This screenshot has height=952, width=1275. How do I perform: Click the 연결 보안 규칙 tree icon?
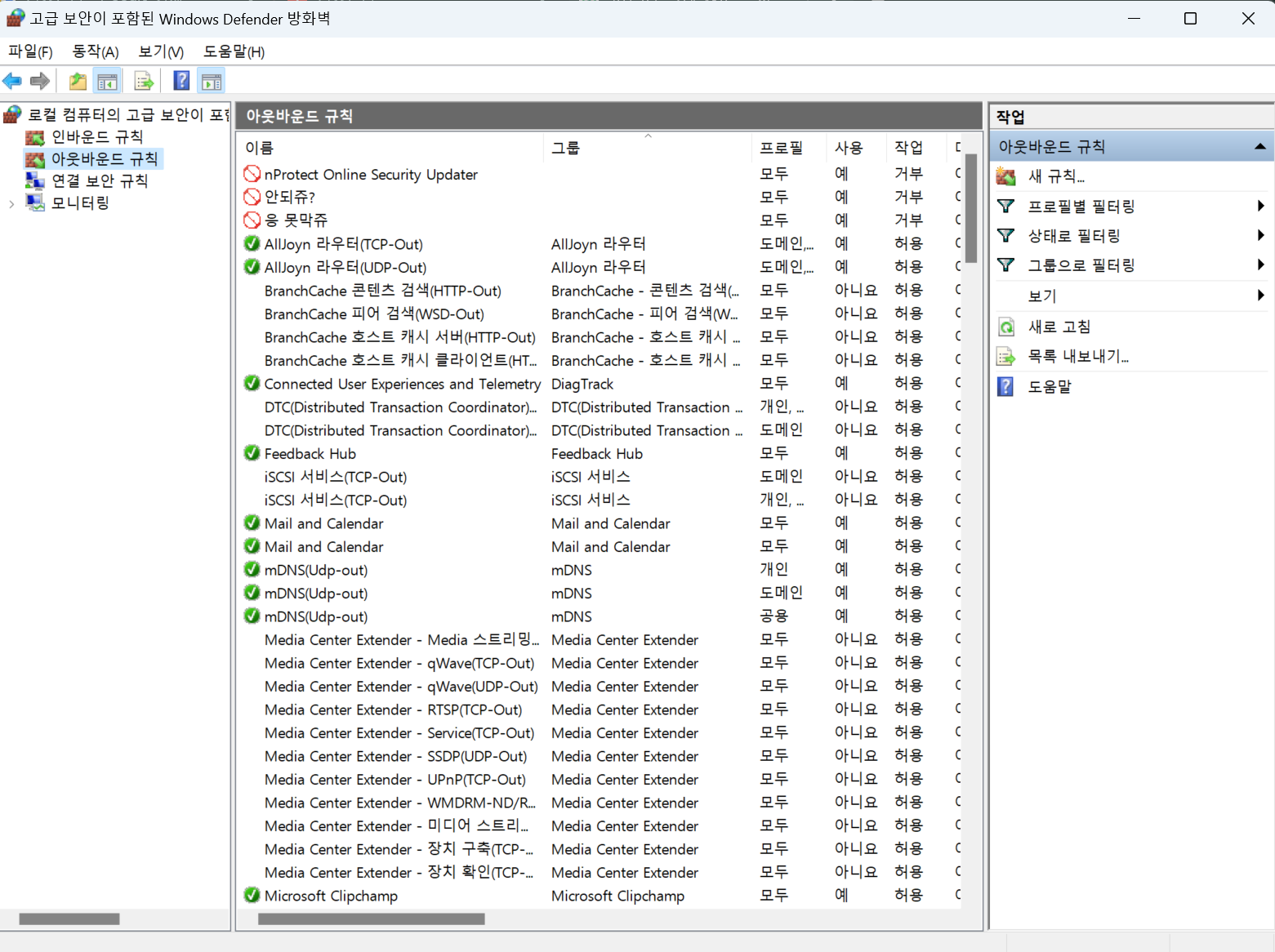pos(34,180)
